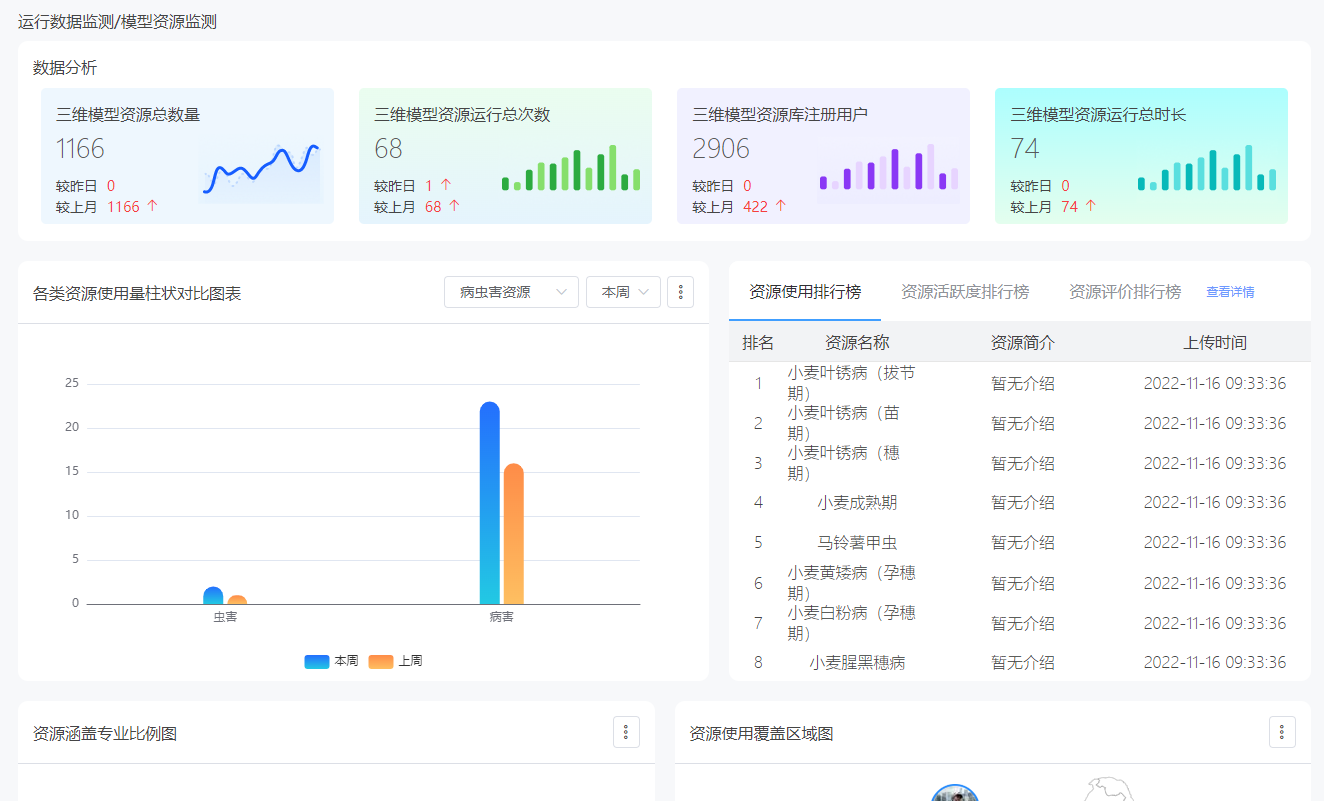Screen dimensions: 1324x801
Task: Click the blue line sparkline in 三维模型资源总数量 card
Action: click(x=261, y=170)
